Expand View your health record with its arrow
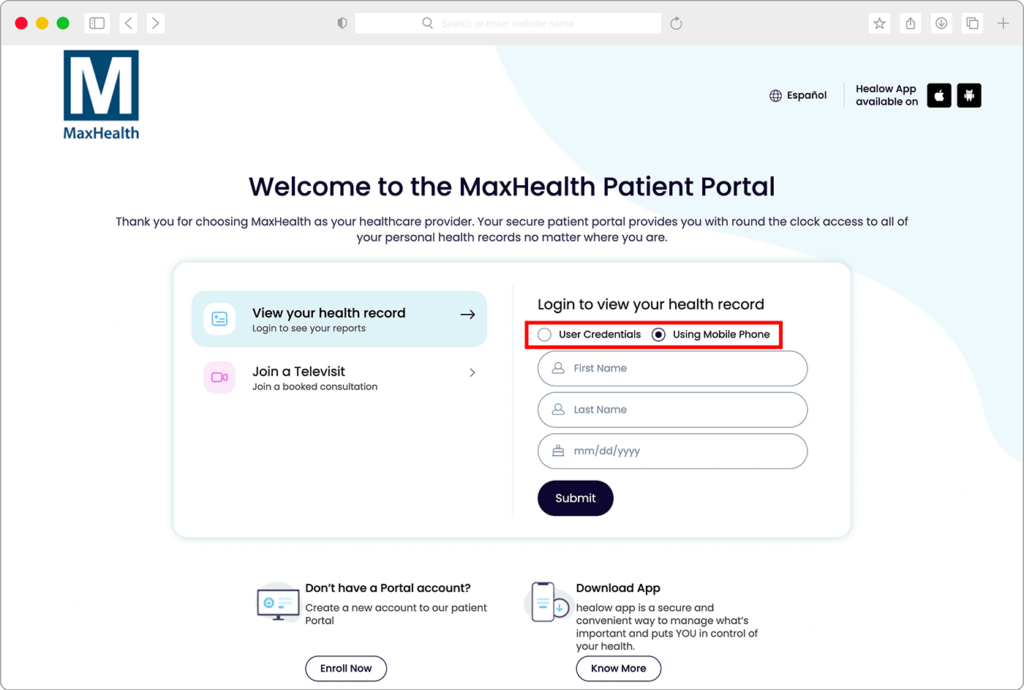The height and width of the screenshot is (690, 1024). (467, 313)
